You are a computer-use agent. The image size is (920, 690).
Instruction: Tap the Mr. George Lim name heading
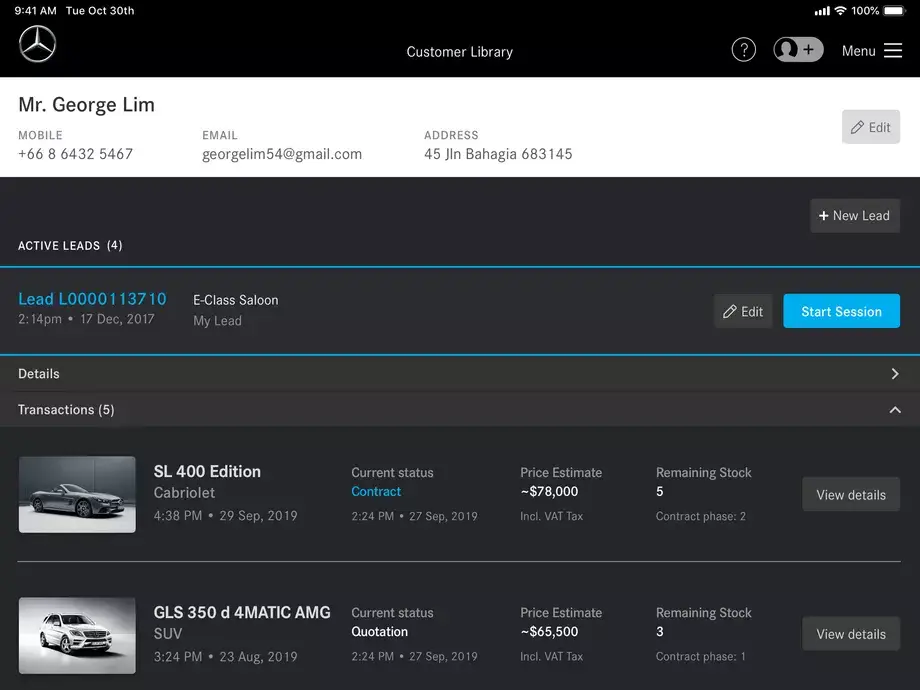(86, 104)
